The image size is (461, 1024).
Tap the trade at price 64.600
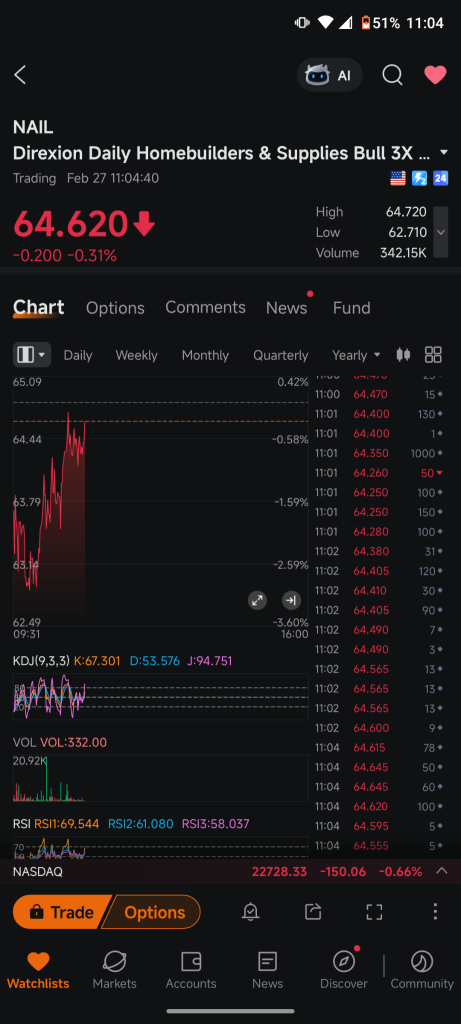(x=379, y=728)
